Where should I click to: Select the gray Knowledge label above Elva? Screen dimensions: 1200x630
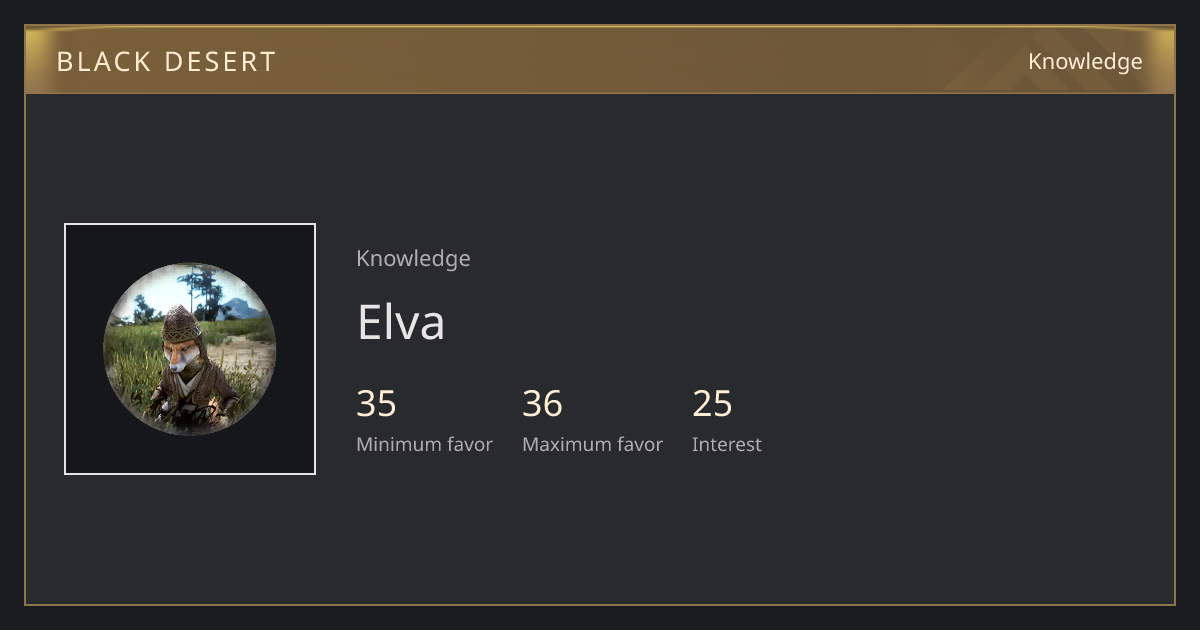(x=413, y=258)
